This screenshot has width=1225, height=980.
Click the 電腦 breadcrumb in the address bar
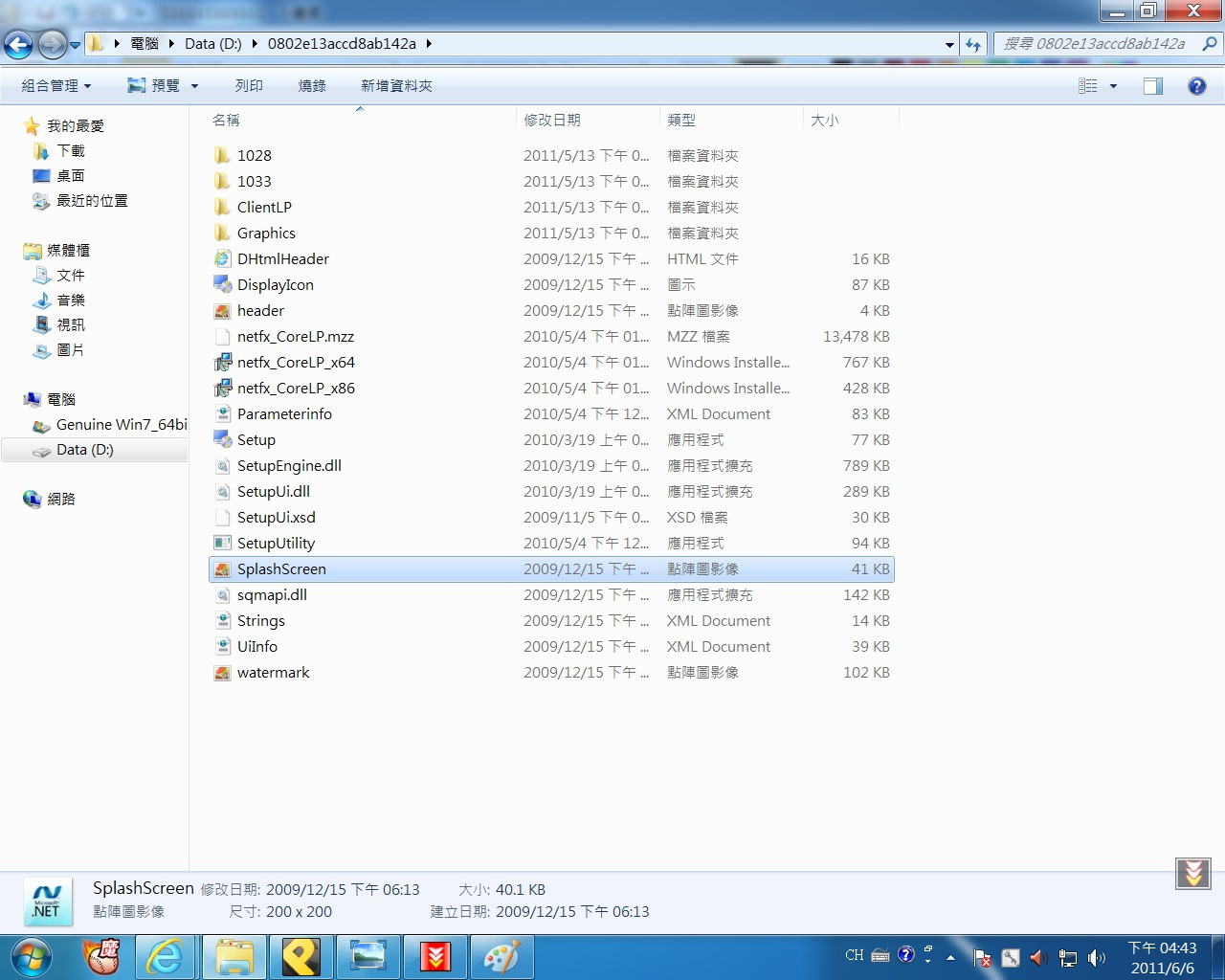click(x=145, y=44)
